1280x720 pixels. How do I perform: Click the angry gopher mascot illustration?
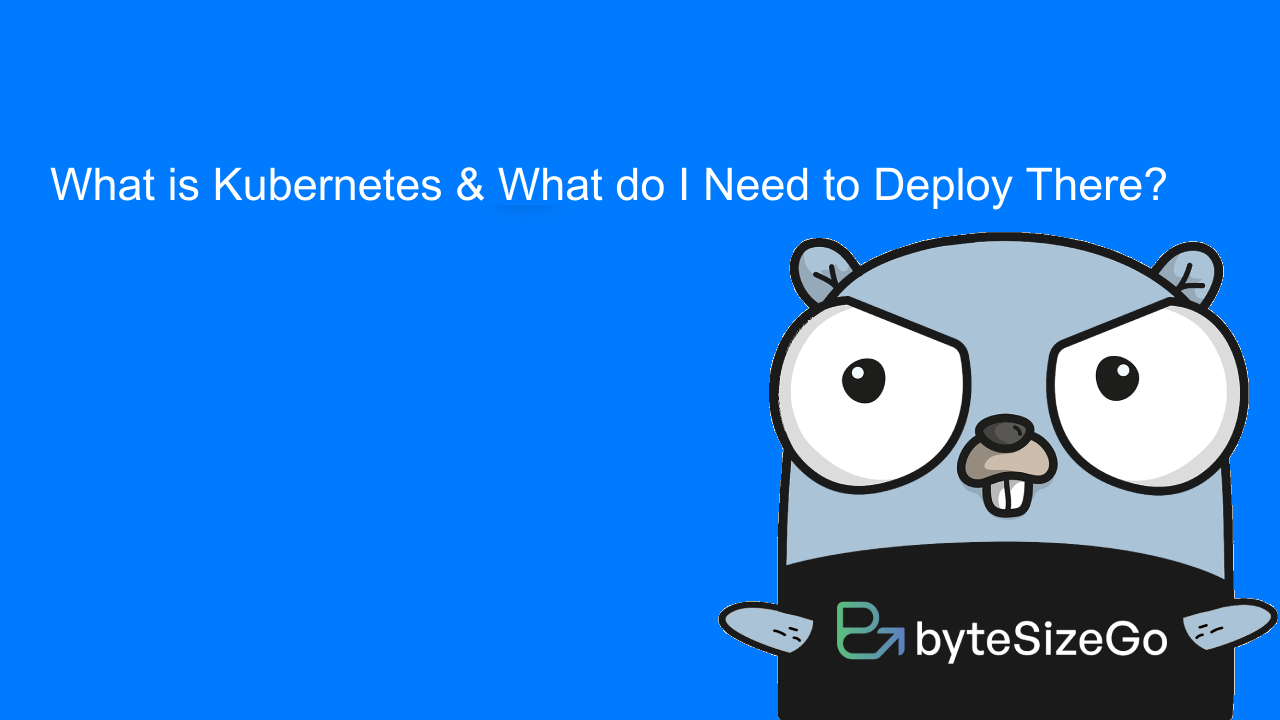(998, 477)
